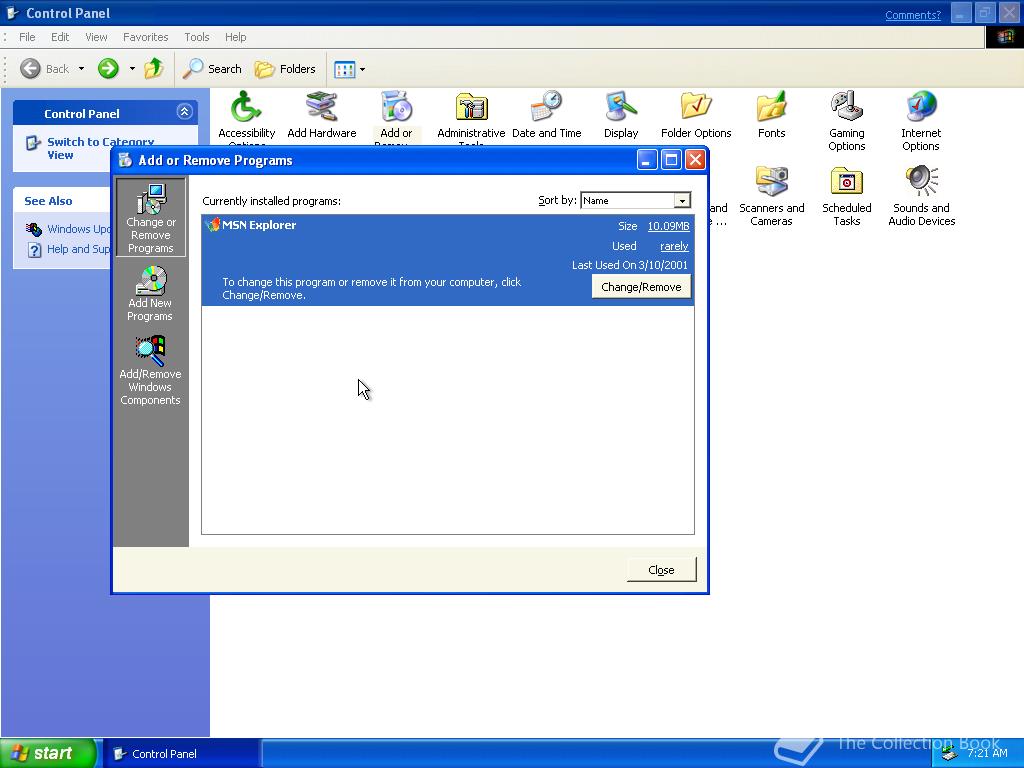The image size is (1024, 768).
Task: Open the Sort by Name combo box
Action: pos(635,200)
